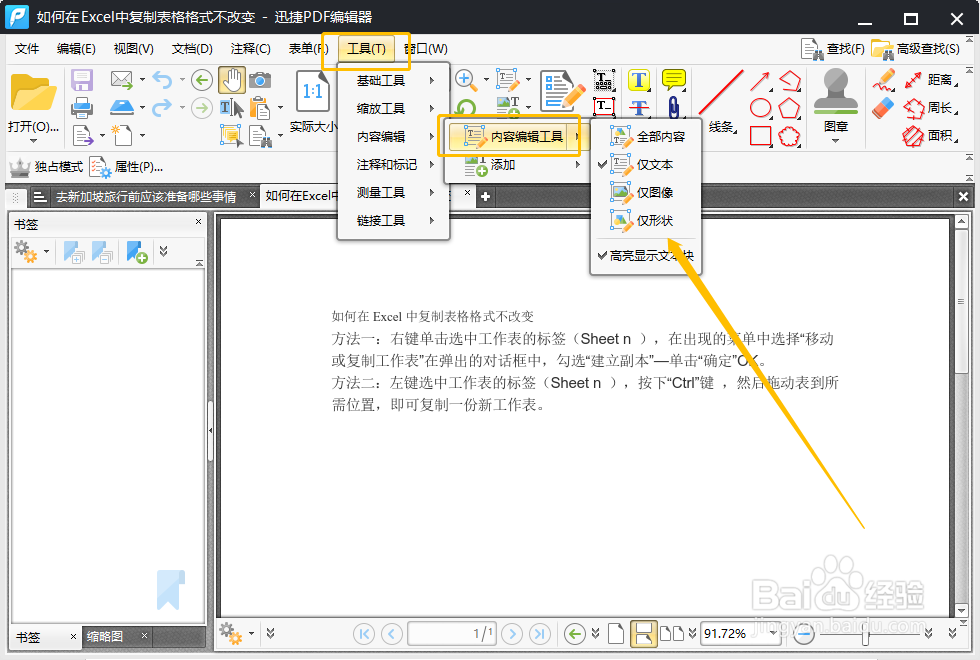Click 属性(P) properties button
980x660 pixels.
point(127,167)
